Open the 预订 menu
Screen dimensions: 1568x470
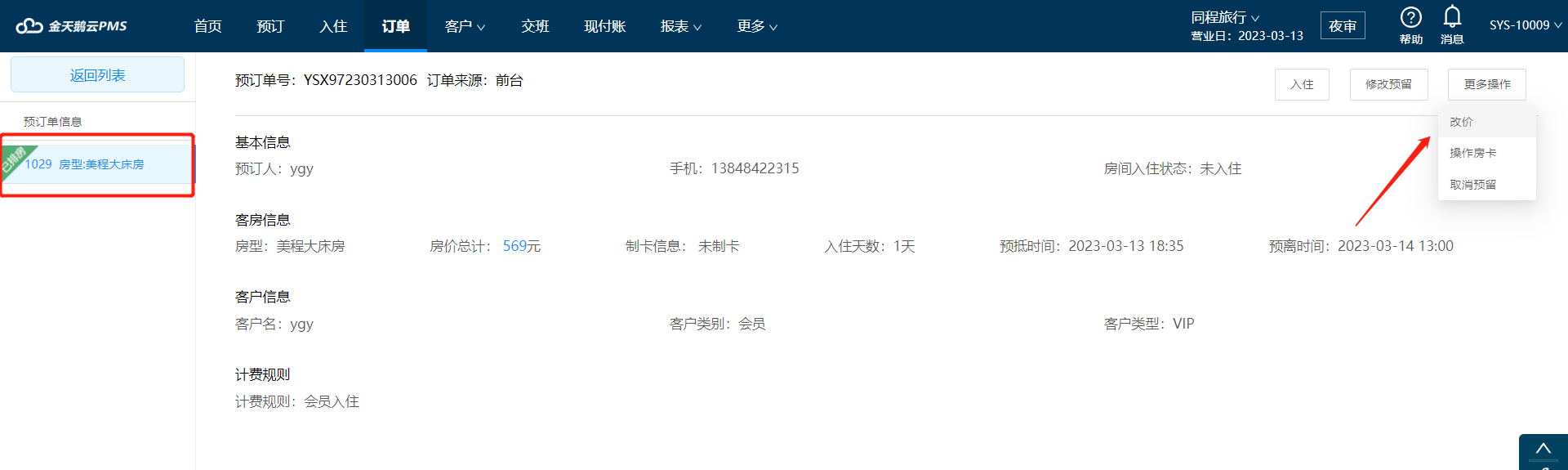[270, 26]
